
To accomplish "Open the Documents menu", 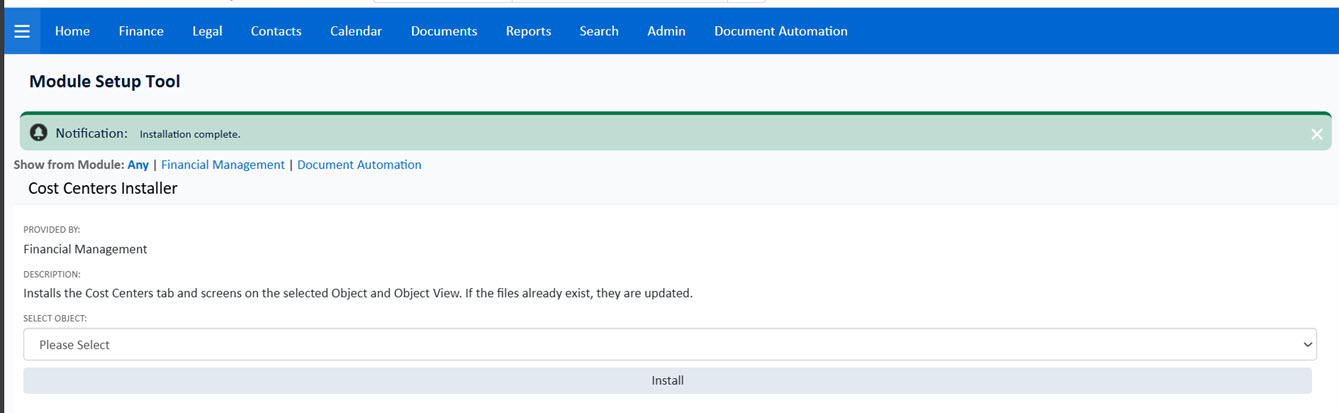I will (x=444, y=31).
